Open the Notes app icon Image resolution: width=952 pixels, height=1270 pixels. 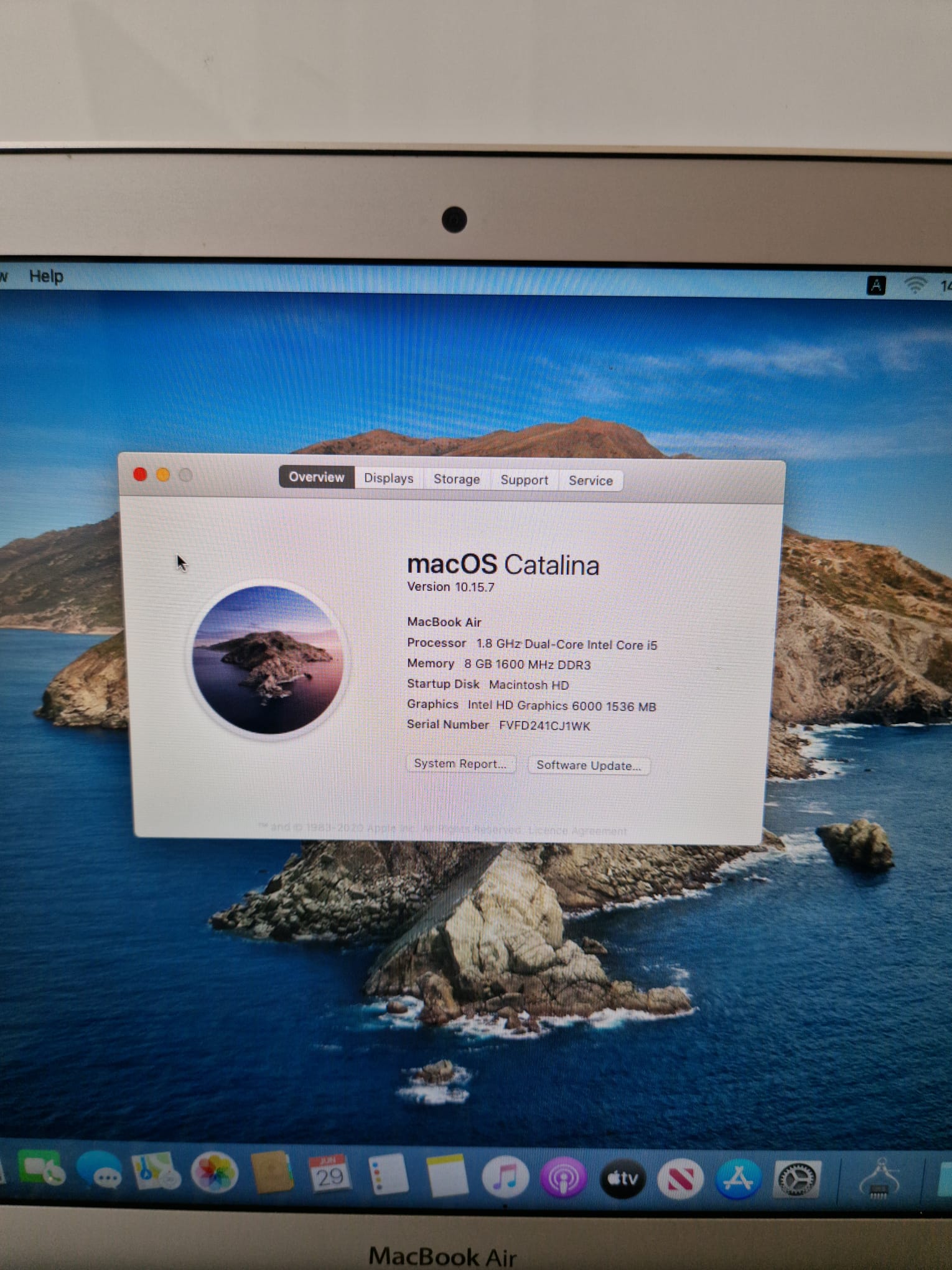447,1176
